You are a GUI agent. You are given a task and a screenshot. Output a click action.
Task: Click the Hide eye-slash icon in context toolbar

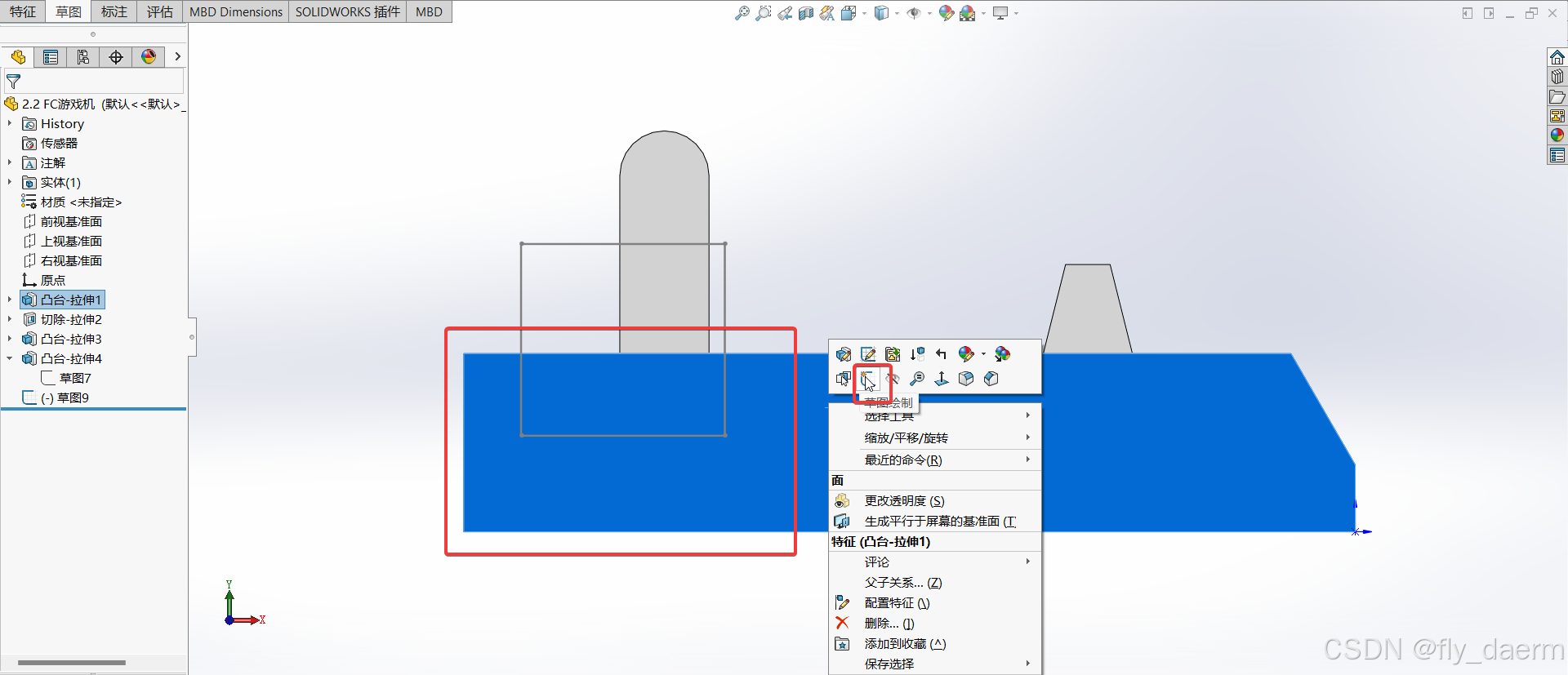pos(893,379)
